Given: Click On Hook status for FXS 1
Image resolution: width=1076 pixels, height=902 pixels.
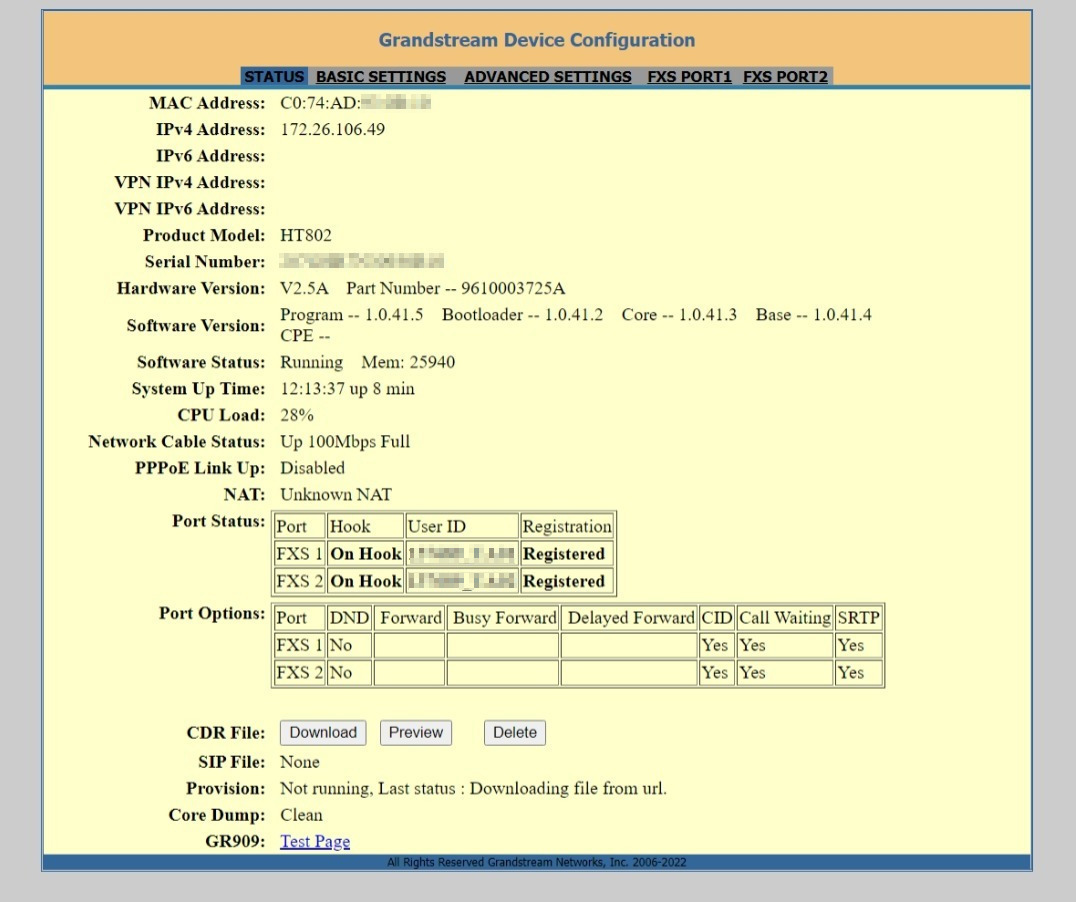Looking at the screenshot, I should tap(366, 553).
